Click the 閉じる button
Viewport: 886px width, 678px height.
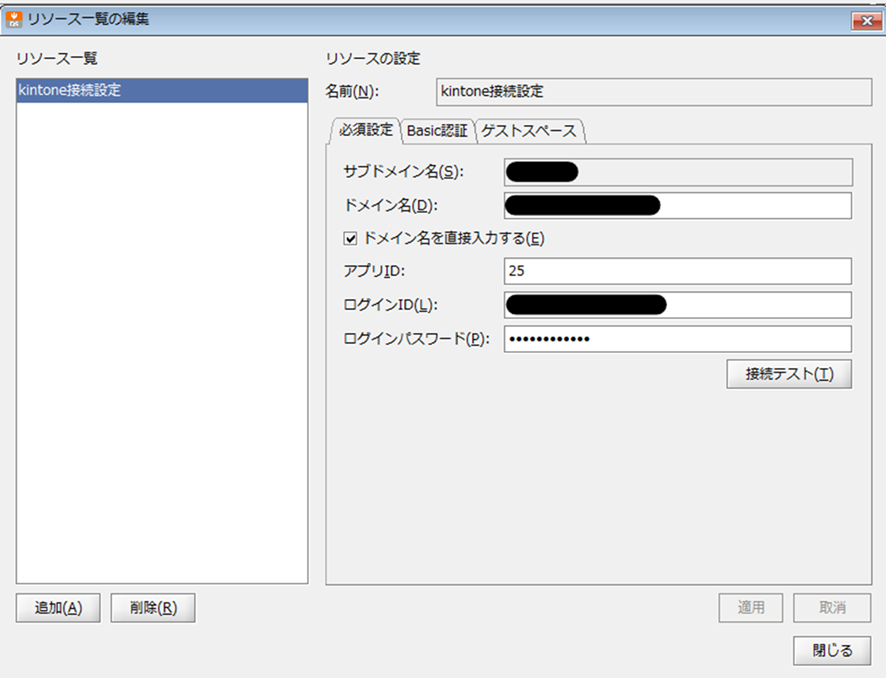click(832, 651)
